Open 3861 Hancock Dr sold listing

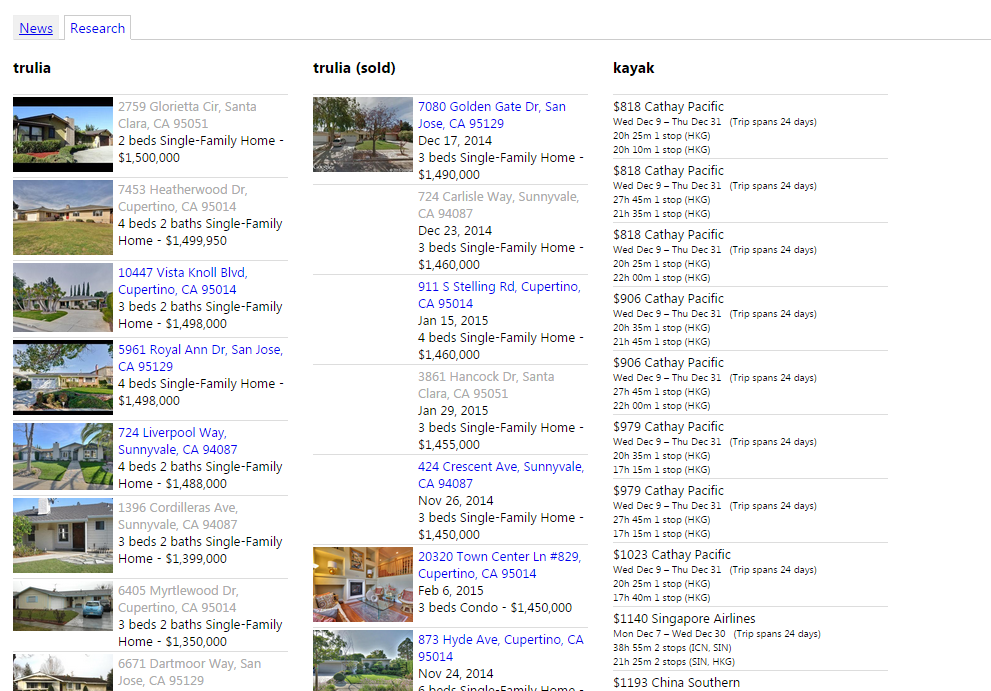[x=486, y=384]
